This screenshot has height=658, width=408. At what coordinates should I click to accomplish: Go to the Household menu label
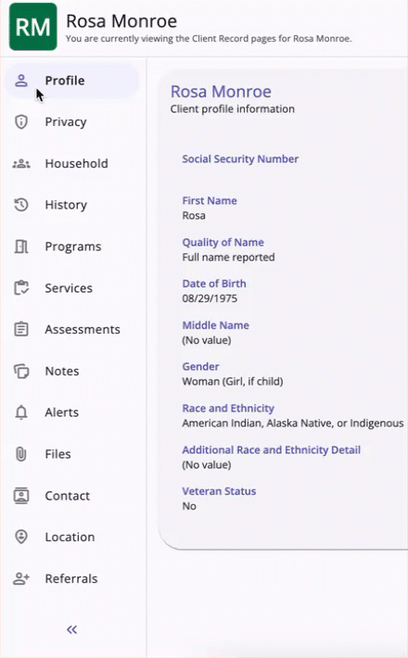76,163
